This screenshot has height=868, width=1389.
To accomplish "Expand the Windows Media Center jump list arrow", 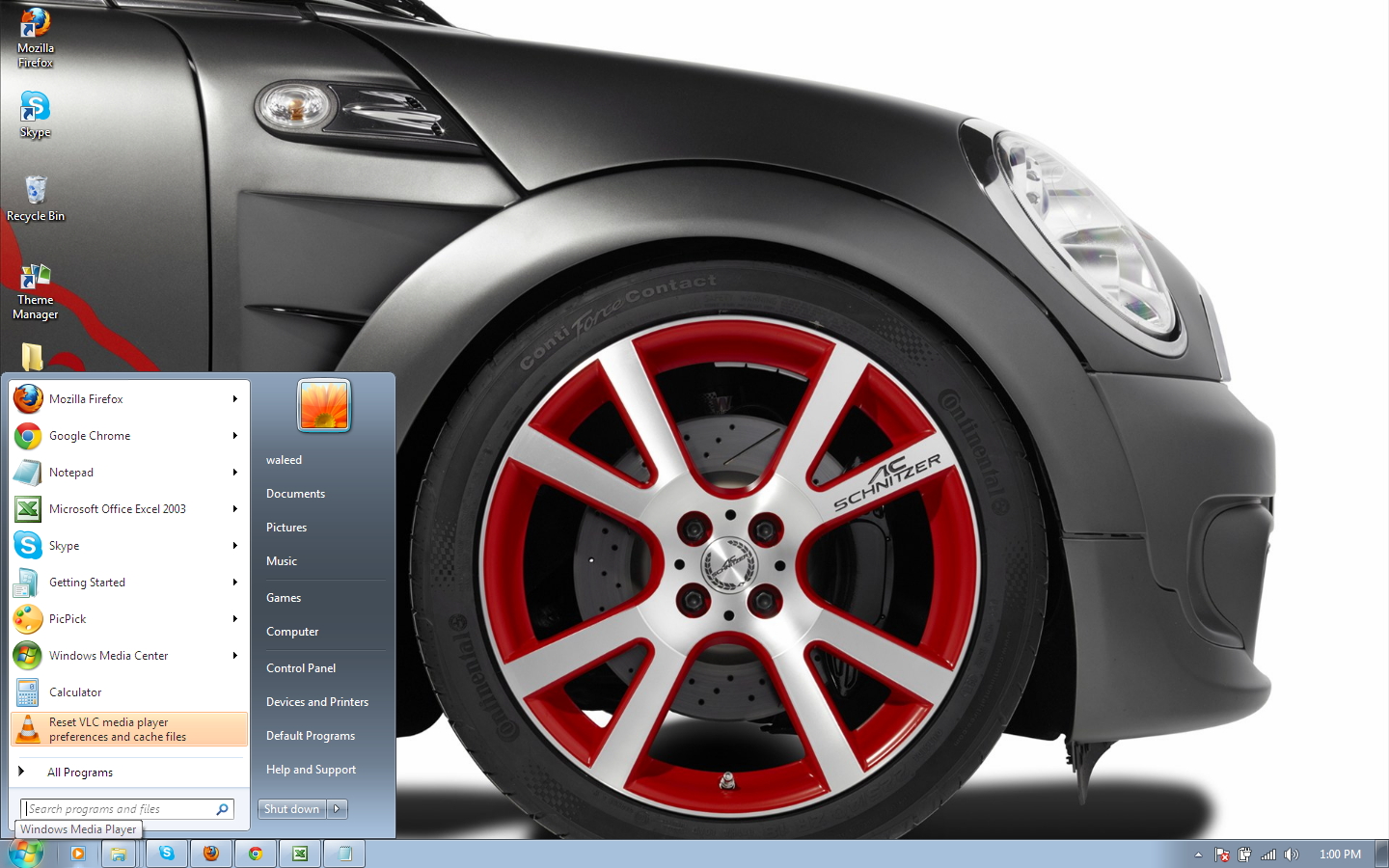I will pyautogui.click(x=234, y=656).
